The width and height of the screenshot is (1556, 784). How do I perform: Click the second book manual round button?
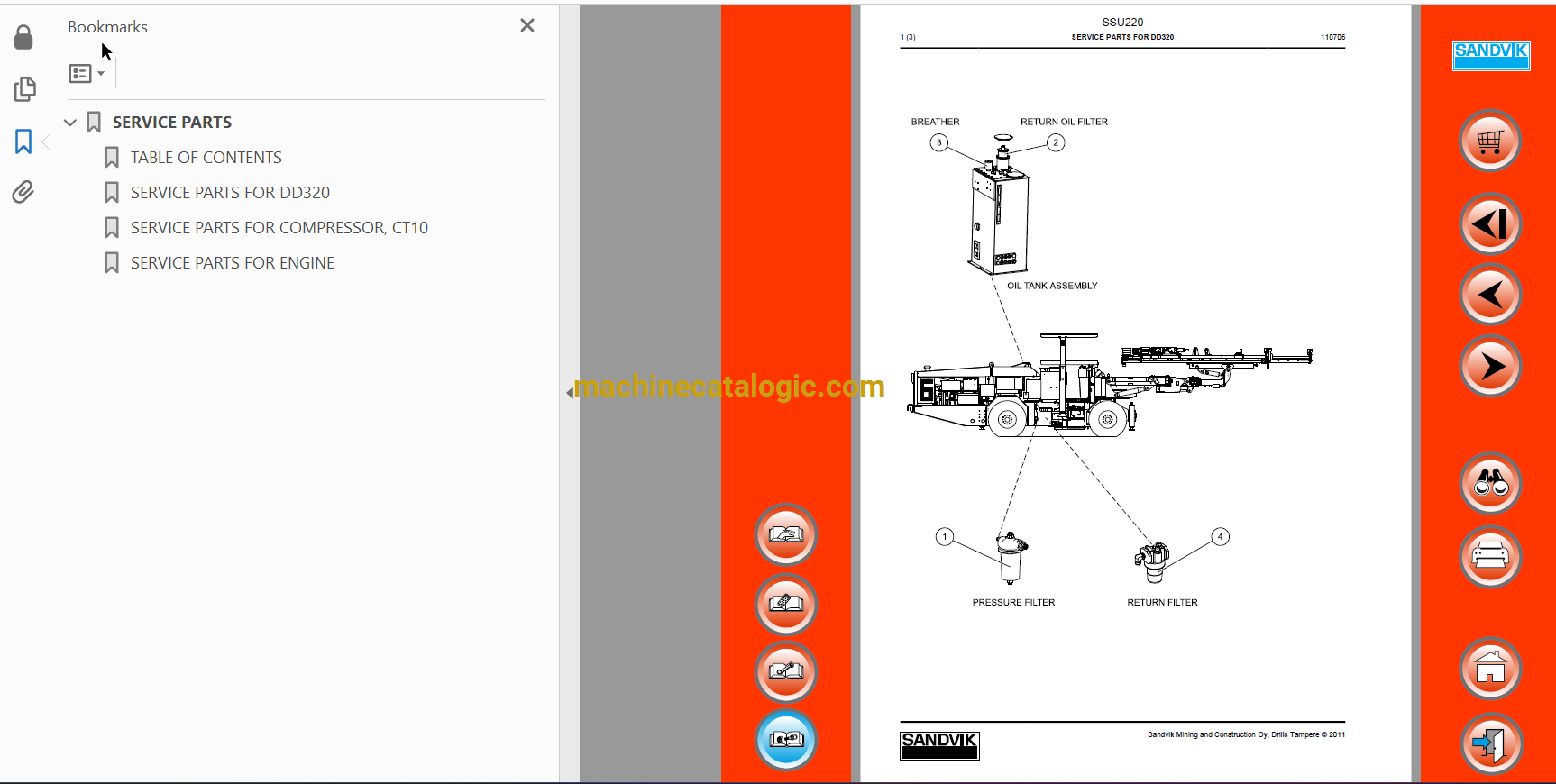point(786,604)
